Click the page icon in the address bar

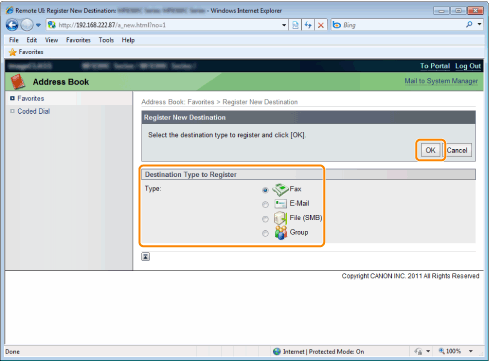pos(52,25)
